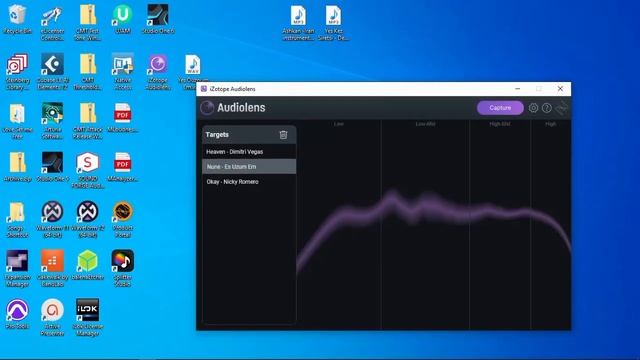
Task: Select the Heaven - Dimitri Vegas target
Action: (249, 151)
